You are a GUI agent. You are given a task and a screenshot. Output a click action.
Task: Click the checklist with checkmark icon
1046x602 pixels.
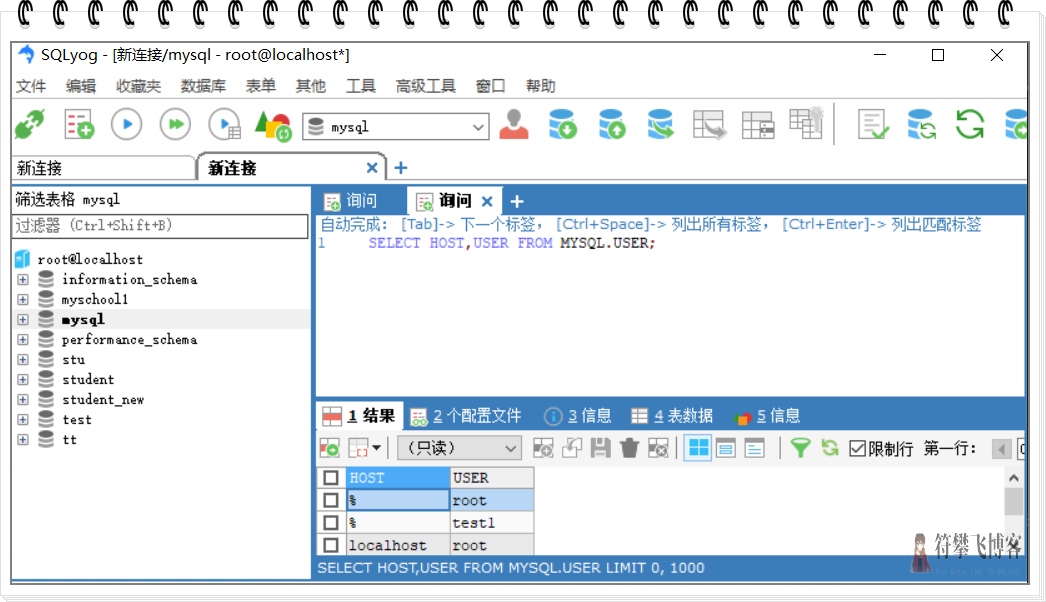(873, 125)
